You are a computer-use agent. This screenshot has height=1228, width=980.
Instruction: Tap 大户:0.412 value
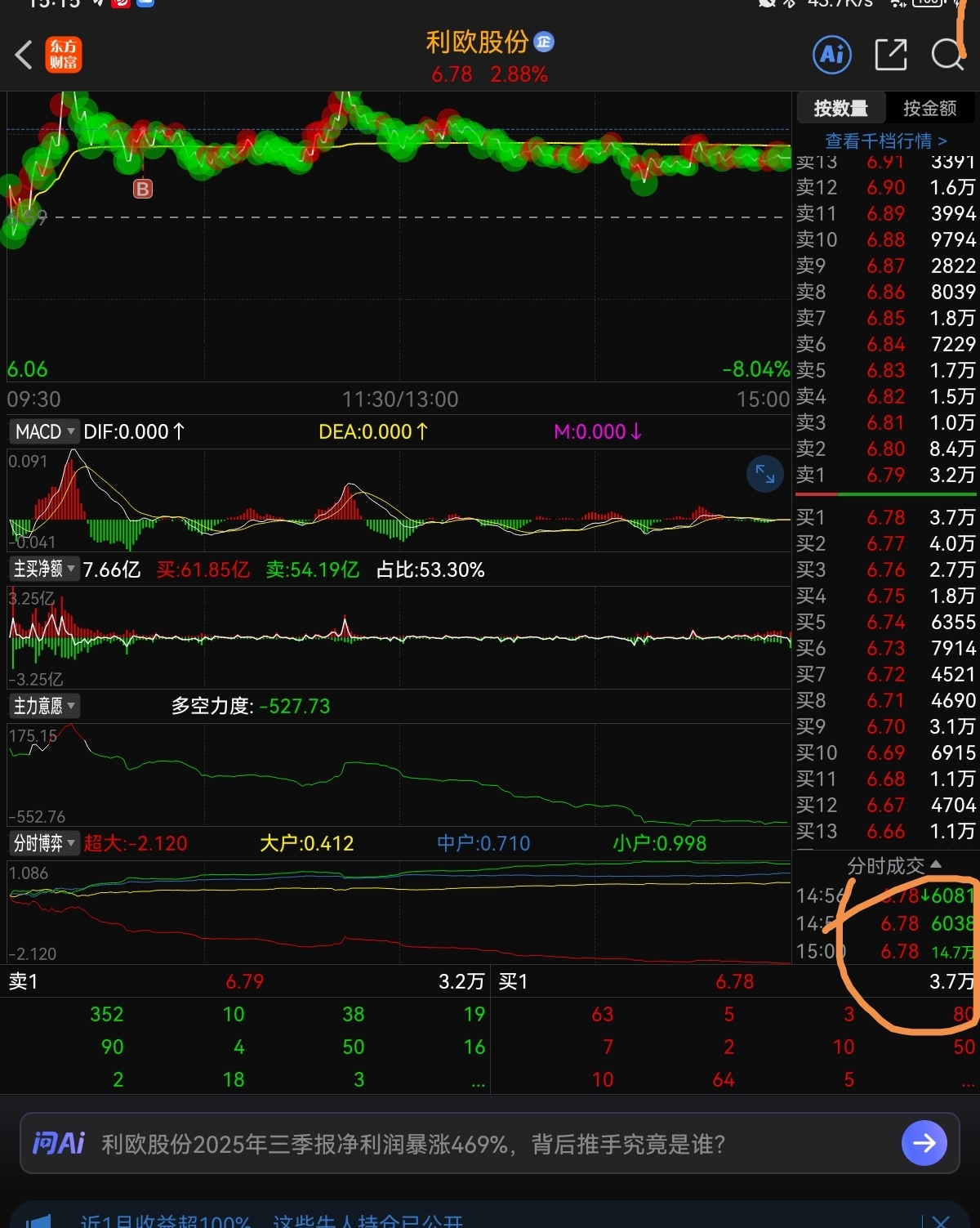point(306,843)
